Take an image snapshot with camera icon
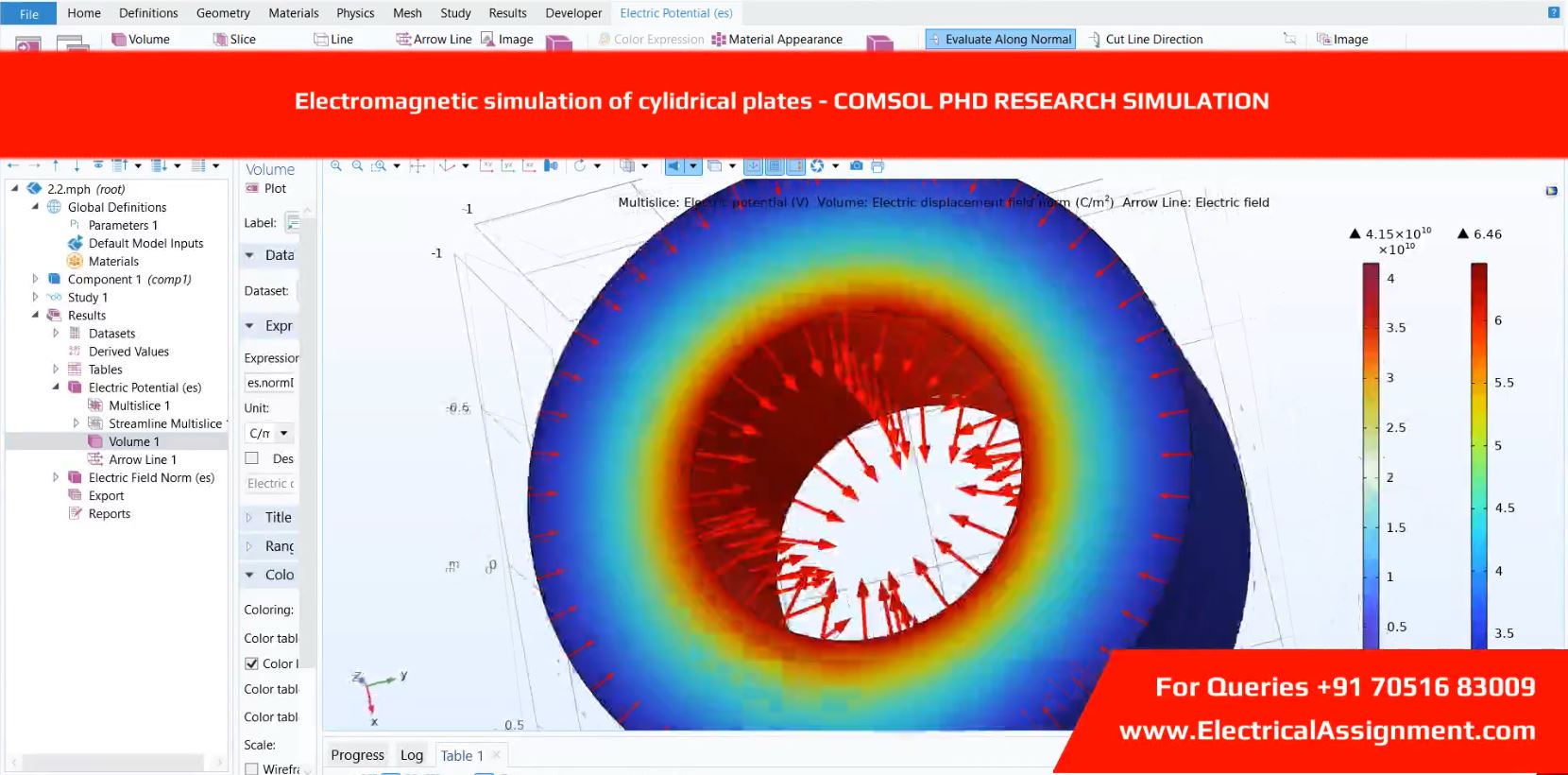 [x=856, y=165]
